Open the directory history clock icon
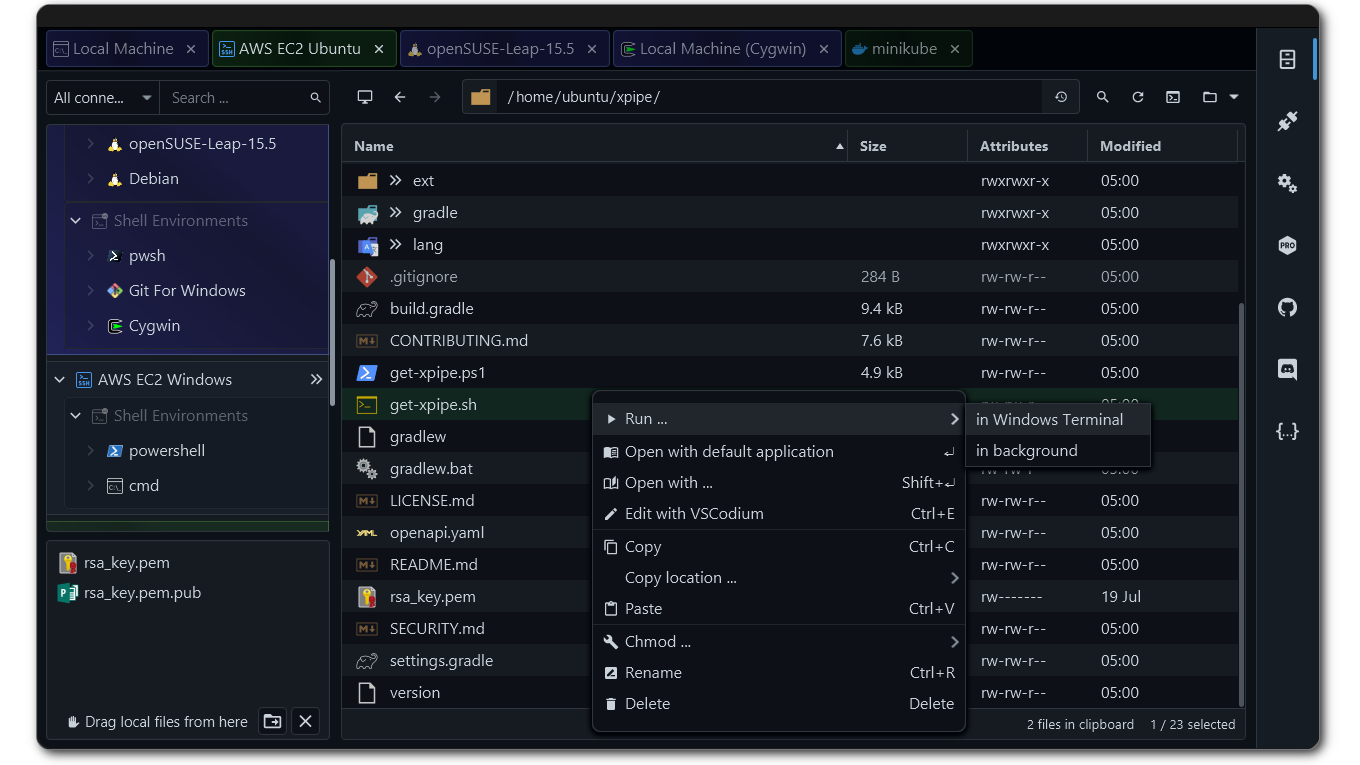Image resolution: width=1360 pixels, height=765 pixels. point(1061,97)
